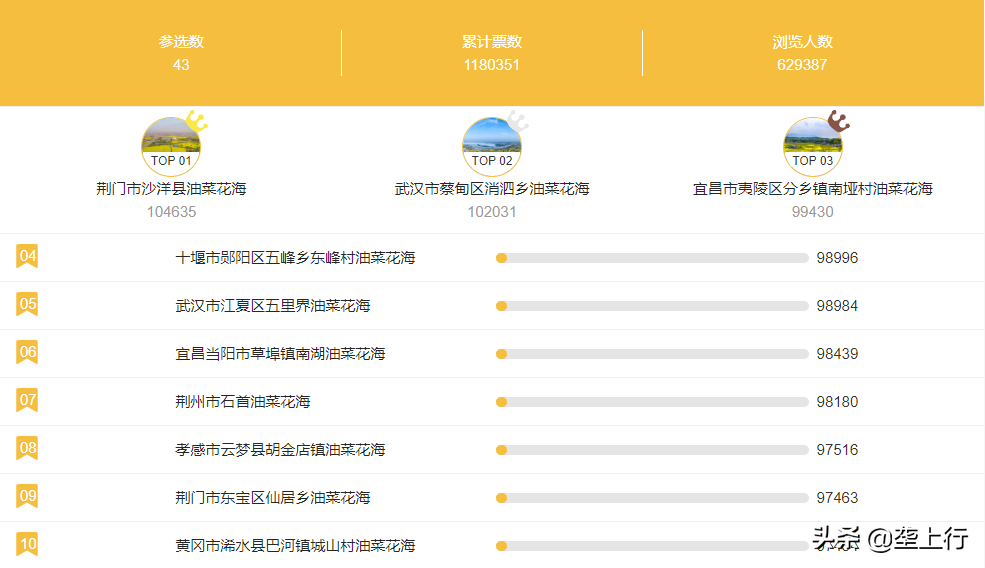Open 宜昌当阳市草埠镇南湖油菜花海 entry
Image resolution: width=985 pixels, height=568 pixels.
click(280, 354)
